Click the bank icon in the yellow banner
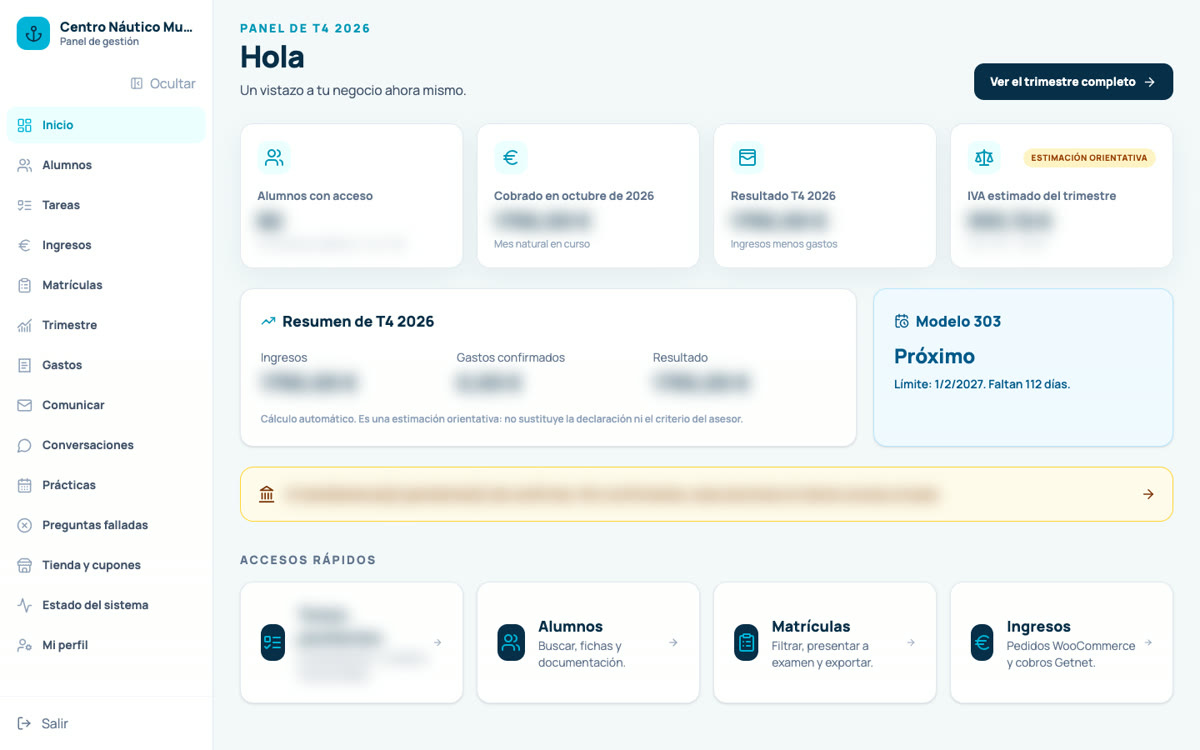 tap(266, 494)
